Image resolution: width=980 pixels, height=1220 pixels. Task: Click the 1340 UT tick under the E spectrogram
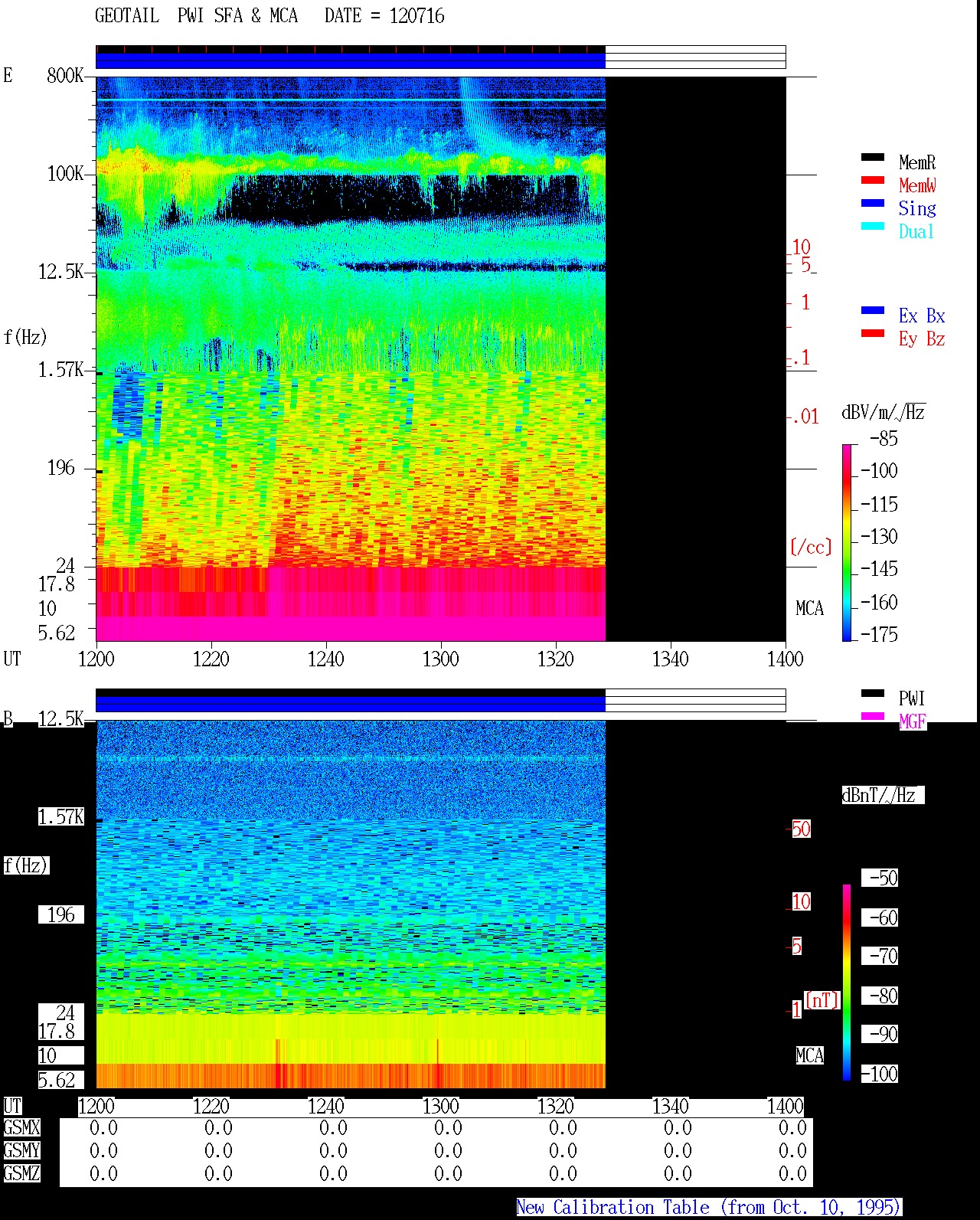(671, 659)
